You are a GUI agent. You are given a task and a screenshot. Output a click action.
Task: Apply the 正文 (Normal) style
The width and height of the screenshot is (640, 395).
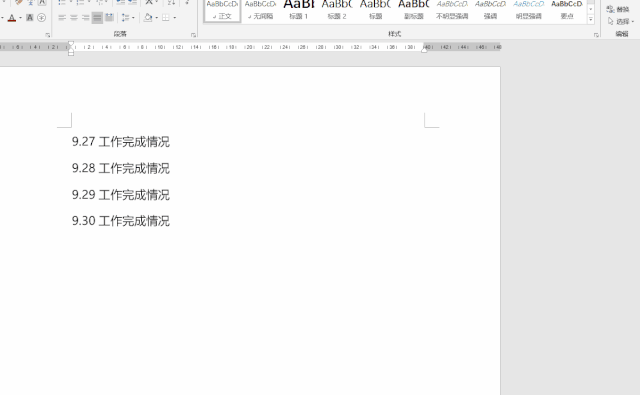222,11
